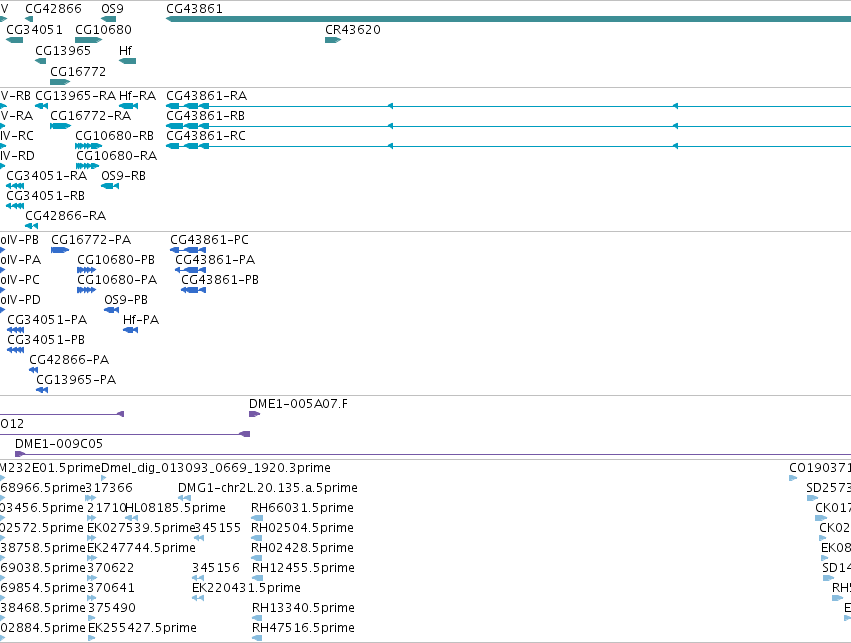This screenshot has height=643, width=851.
Task: Select the OS9-RB transcript label
Action: (123, 176)
